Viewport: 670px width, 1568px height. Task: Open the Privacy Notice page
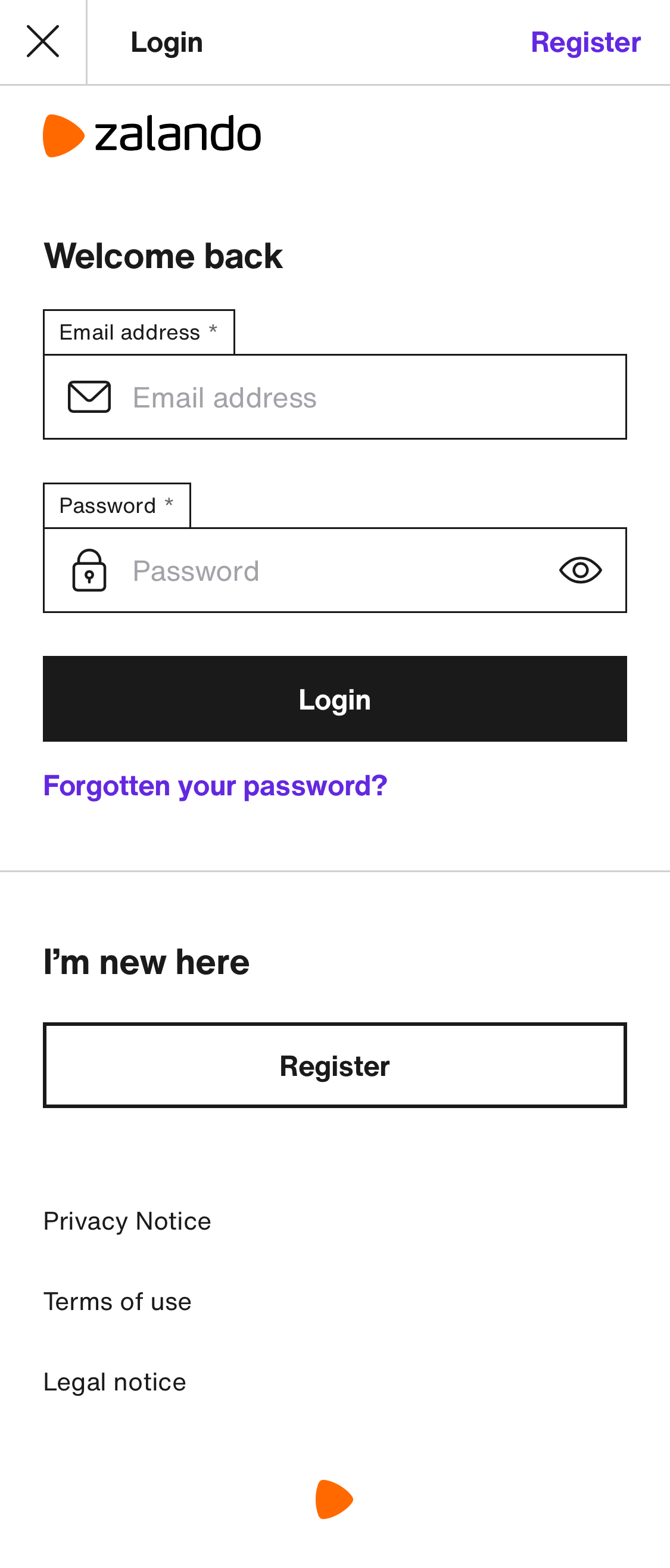coord(127,1221)
